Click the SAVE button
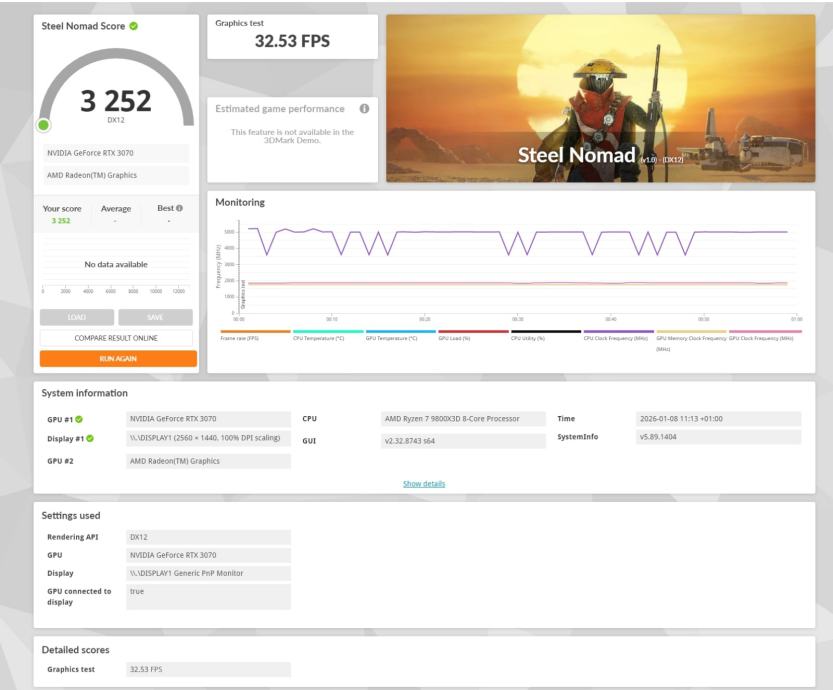 (155, 317)
